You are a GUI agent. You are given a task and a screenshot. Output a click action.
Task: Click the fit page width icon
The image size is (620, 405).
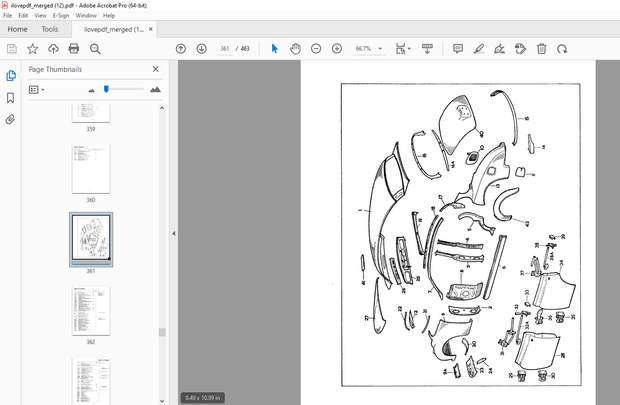pos(401,49)
